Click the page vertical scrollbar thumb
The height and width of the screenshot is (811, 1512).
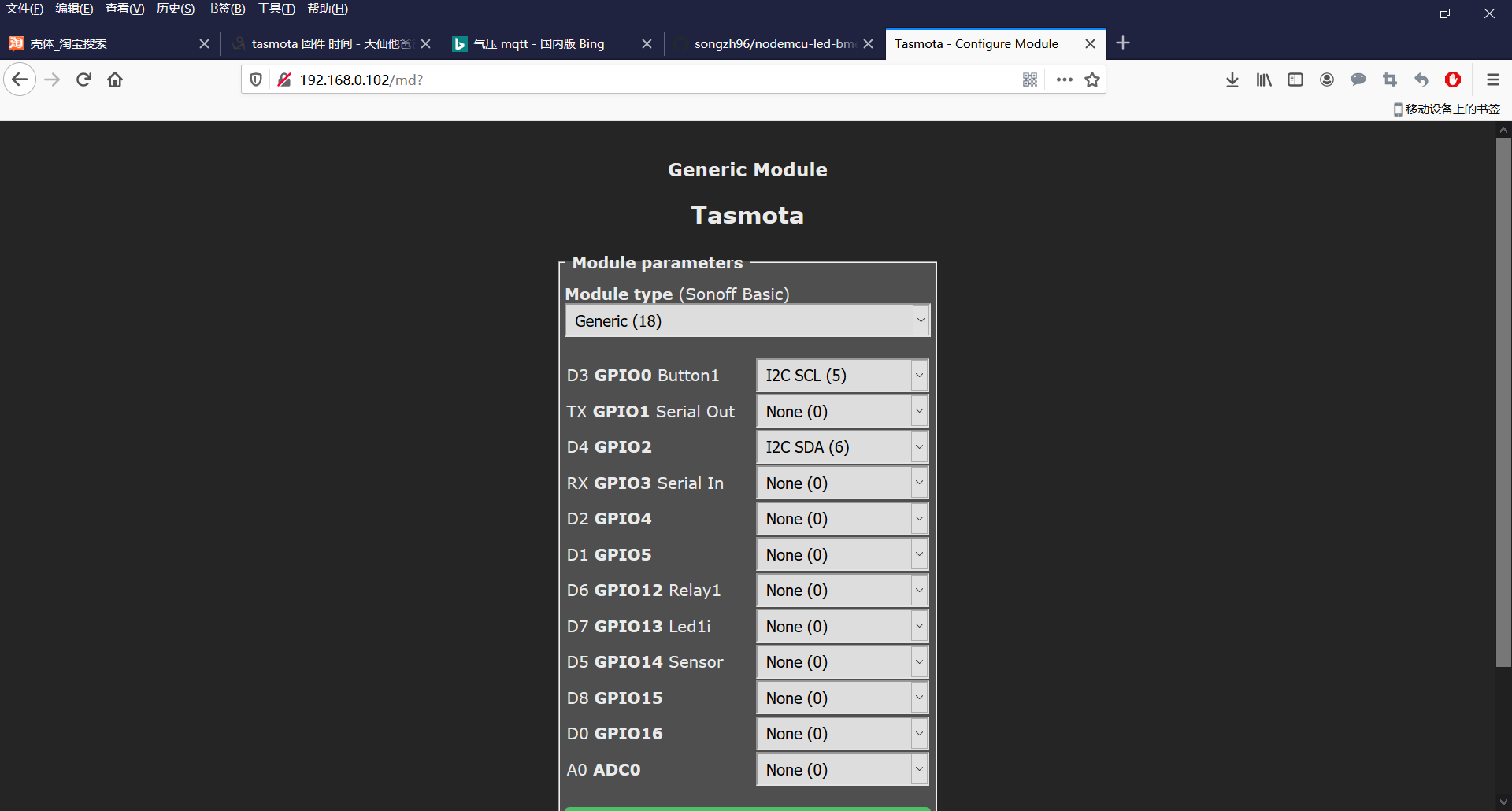pos(1503,402)
